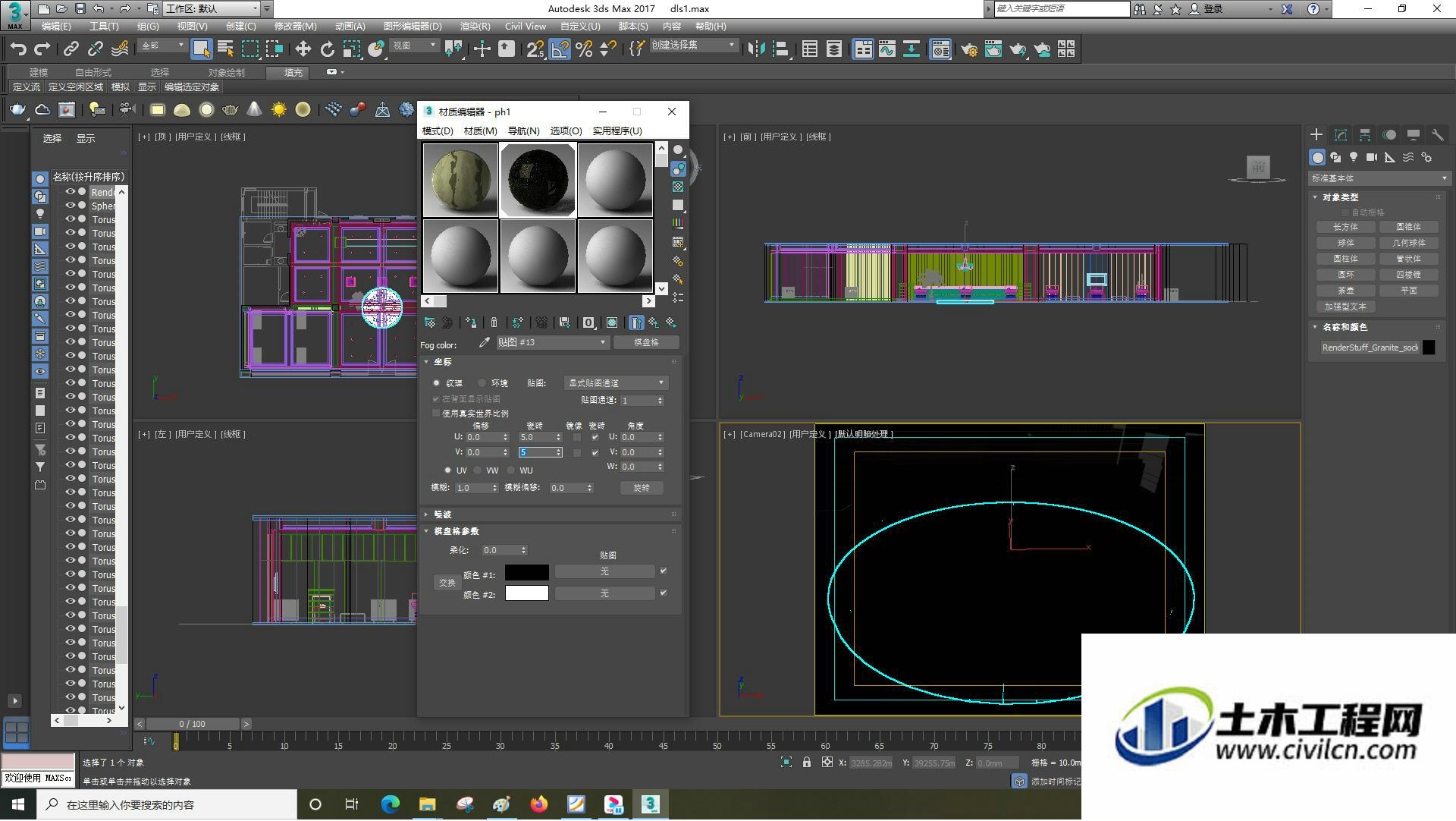Open the Utilities wrench panel icon
The image size is (1456, 821).
[x=1438, y=135]
